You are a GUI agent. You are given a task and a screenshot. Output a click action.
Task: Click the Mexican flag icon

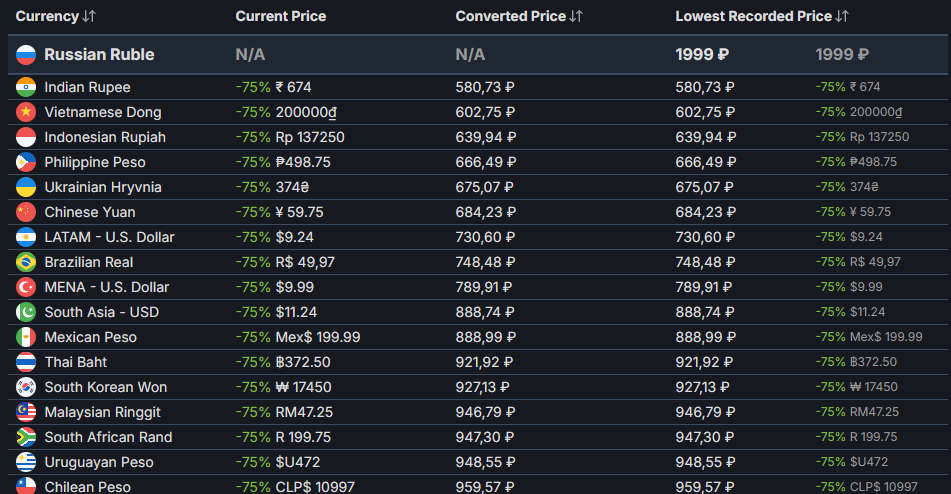[x=26, y=337]
